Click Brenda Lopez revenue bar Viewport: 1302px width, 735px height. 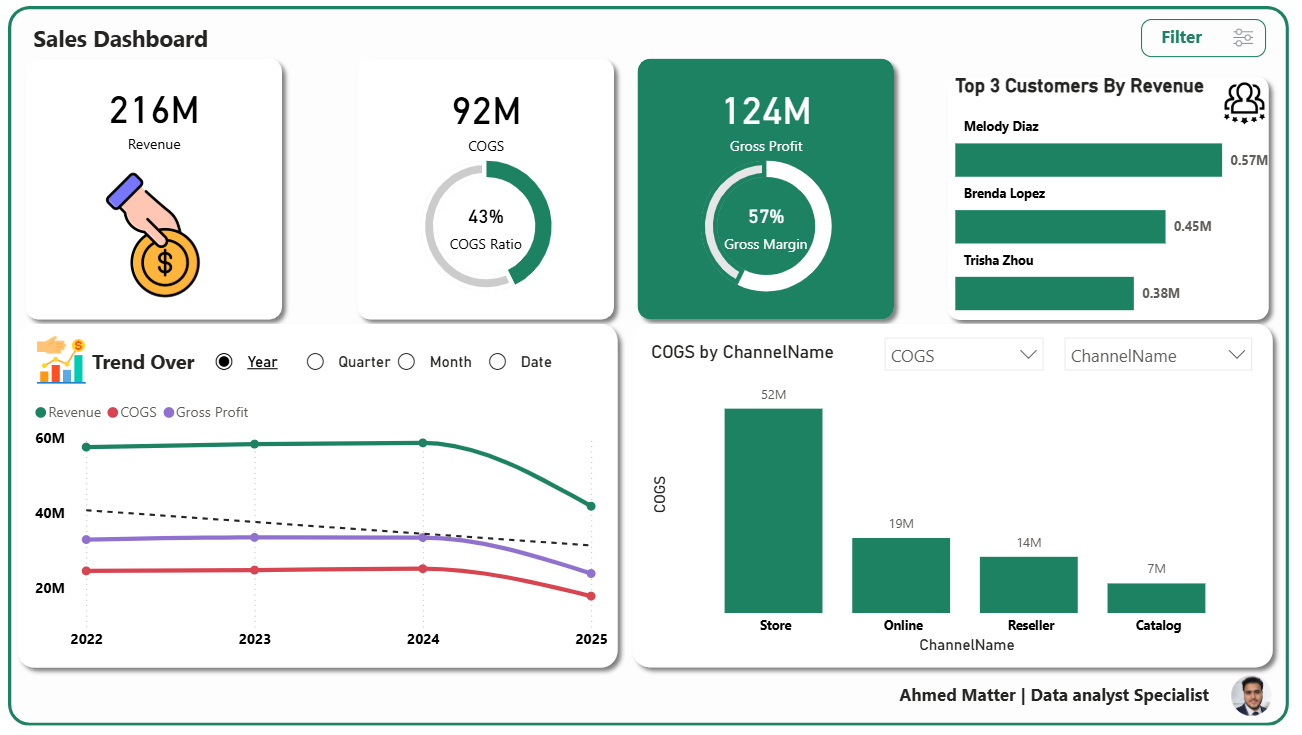[x=1060, y=227]
